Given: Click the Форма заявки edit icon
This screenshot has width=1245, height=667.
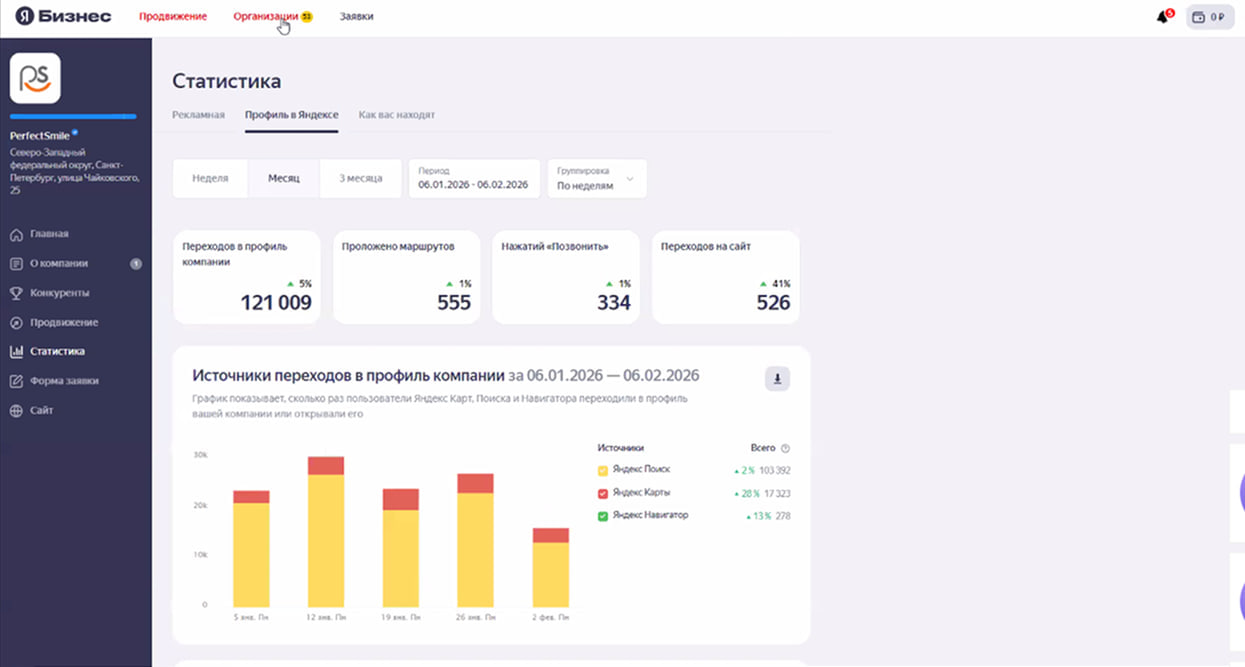Looking at the screenshot, I should coord(16,381).
